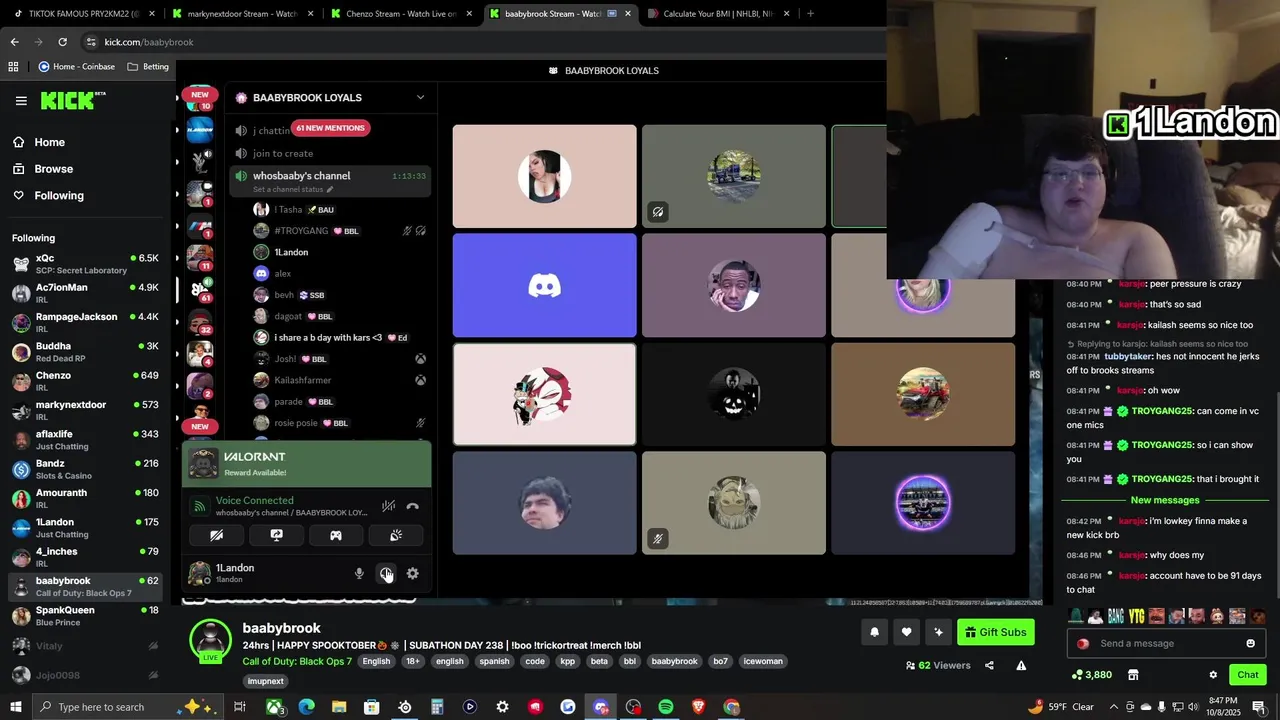Open a new browser tab
Screen dimensions: 1280x720
click(810, 14)
